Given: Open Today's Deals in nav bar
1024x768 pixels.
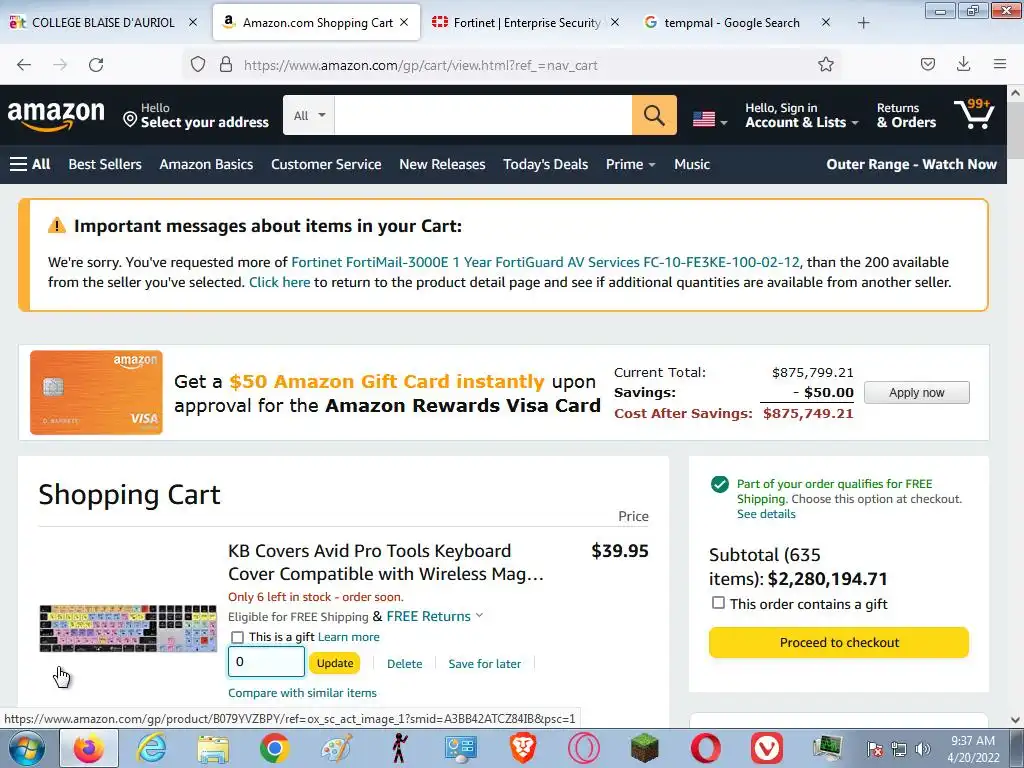Looking at the screenshot, I should point(545,164).
